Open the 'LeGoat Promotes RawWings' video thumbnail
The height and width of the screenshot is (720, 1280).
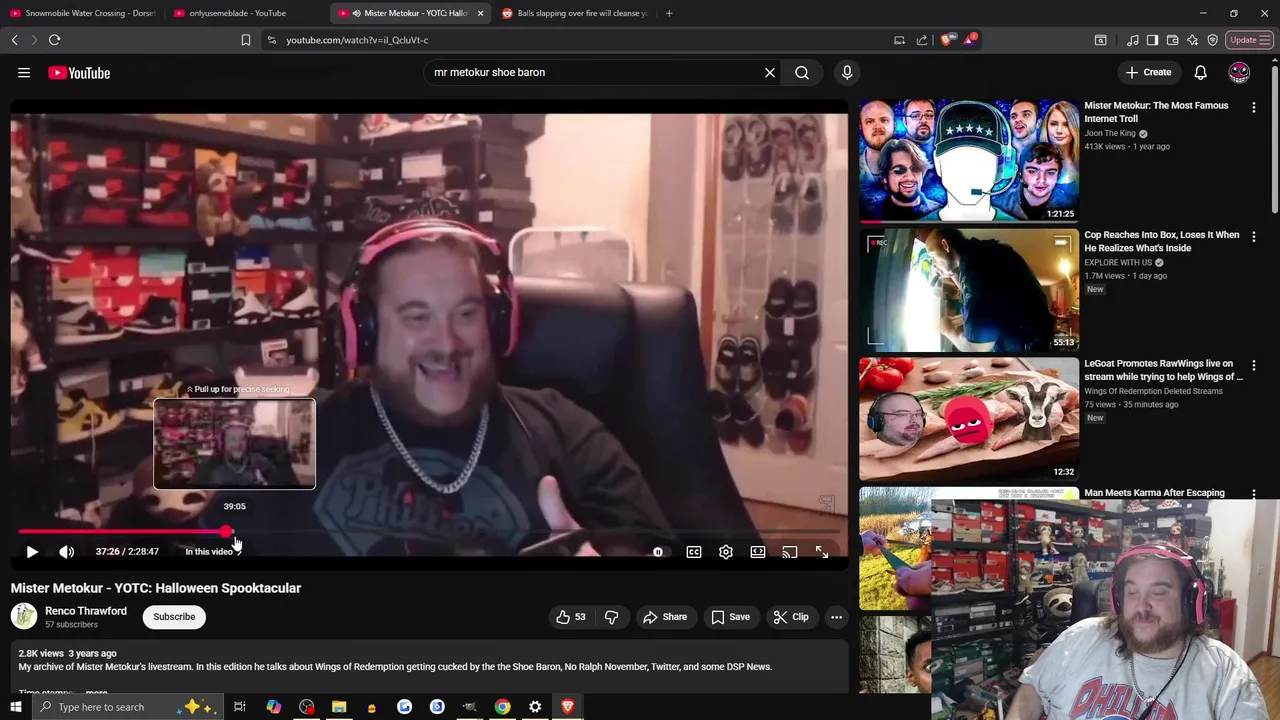pos(969,419)
